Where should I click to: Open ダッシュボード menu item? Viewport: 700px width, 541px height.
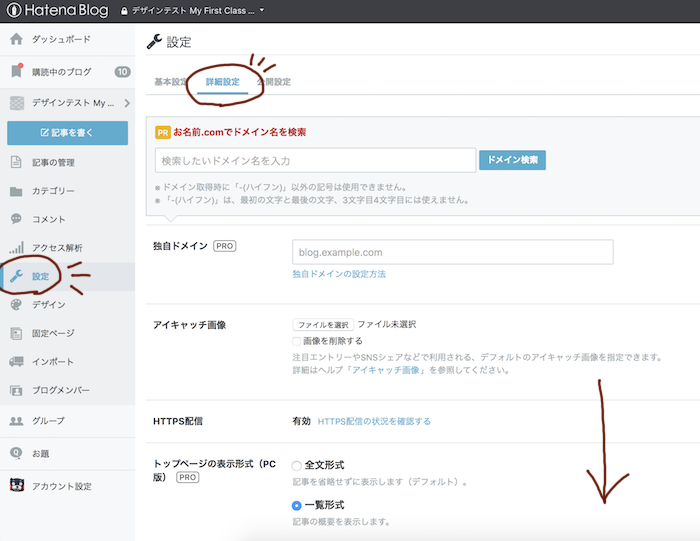(67, 39)
